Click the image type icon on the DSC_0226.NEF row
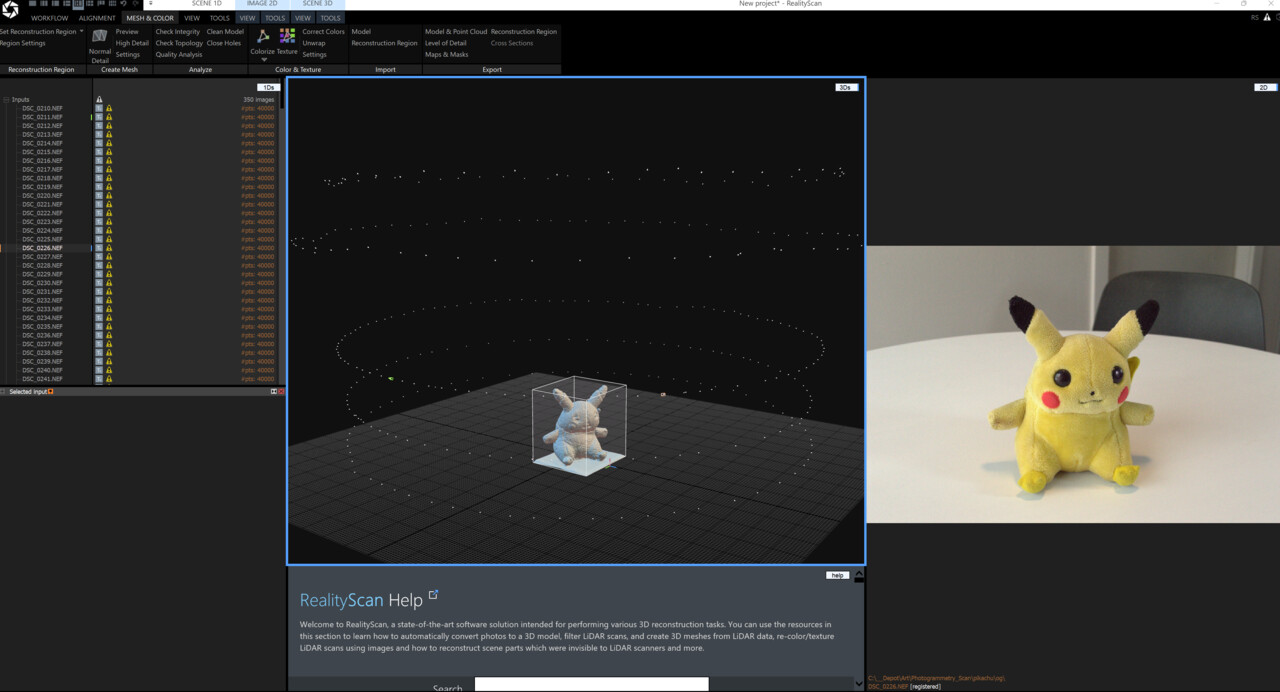 point(99,248)
